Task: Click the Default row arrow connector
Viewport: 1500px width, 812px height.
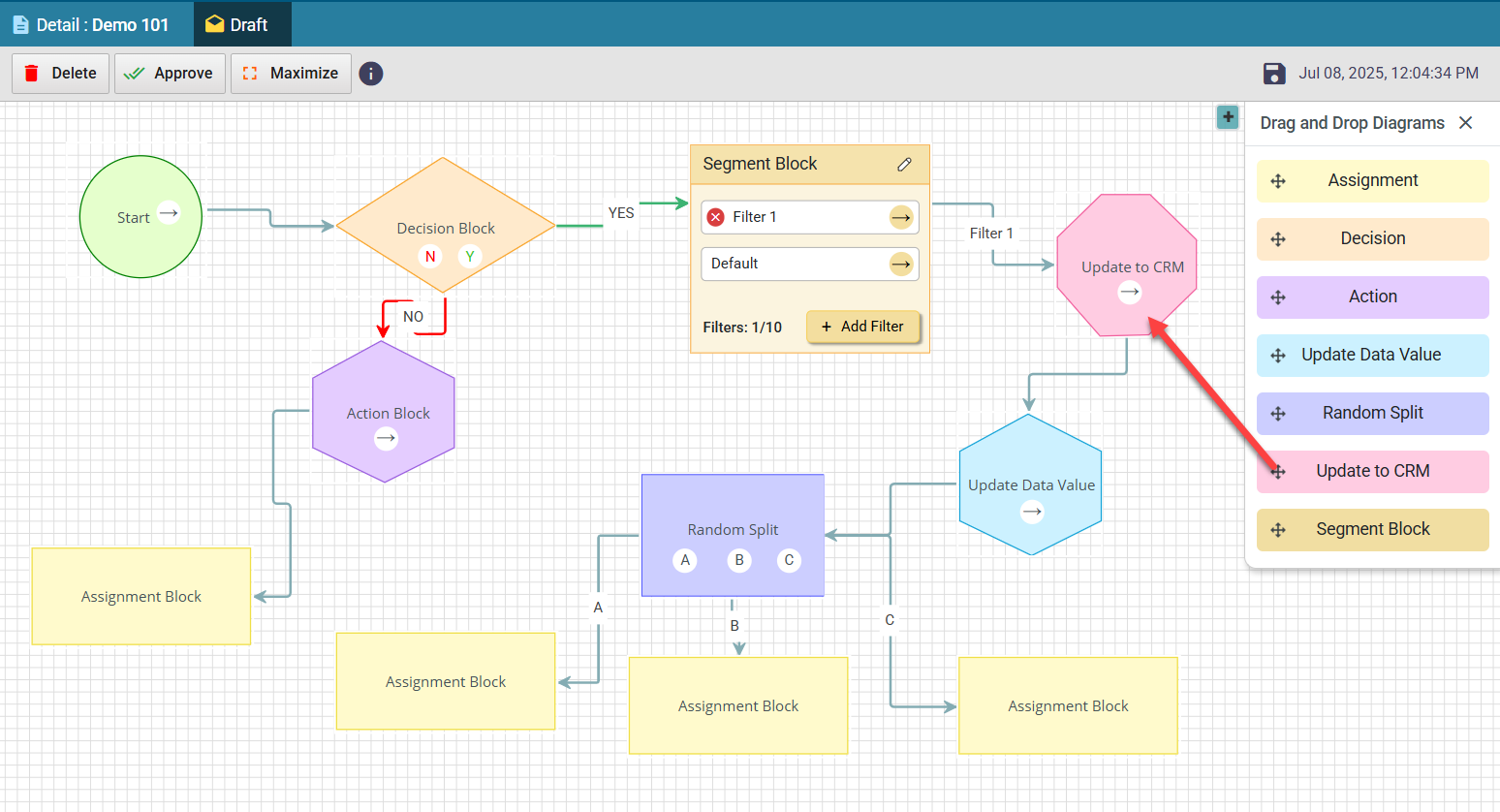Action: point(901,264)
